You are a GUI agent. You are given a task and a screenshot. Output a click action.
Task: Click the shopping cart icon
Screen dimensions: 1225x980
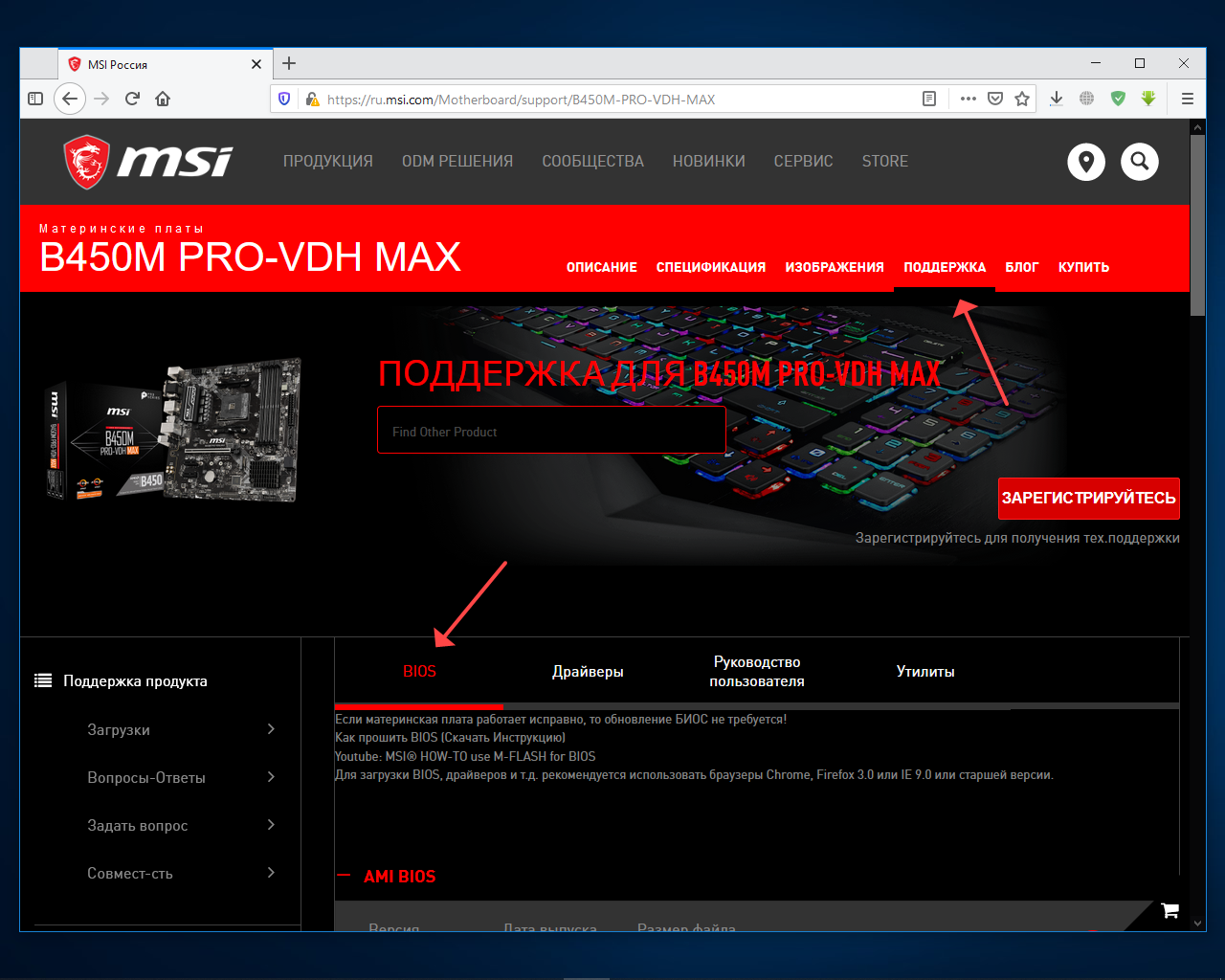point(1169,910)
